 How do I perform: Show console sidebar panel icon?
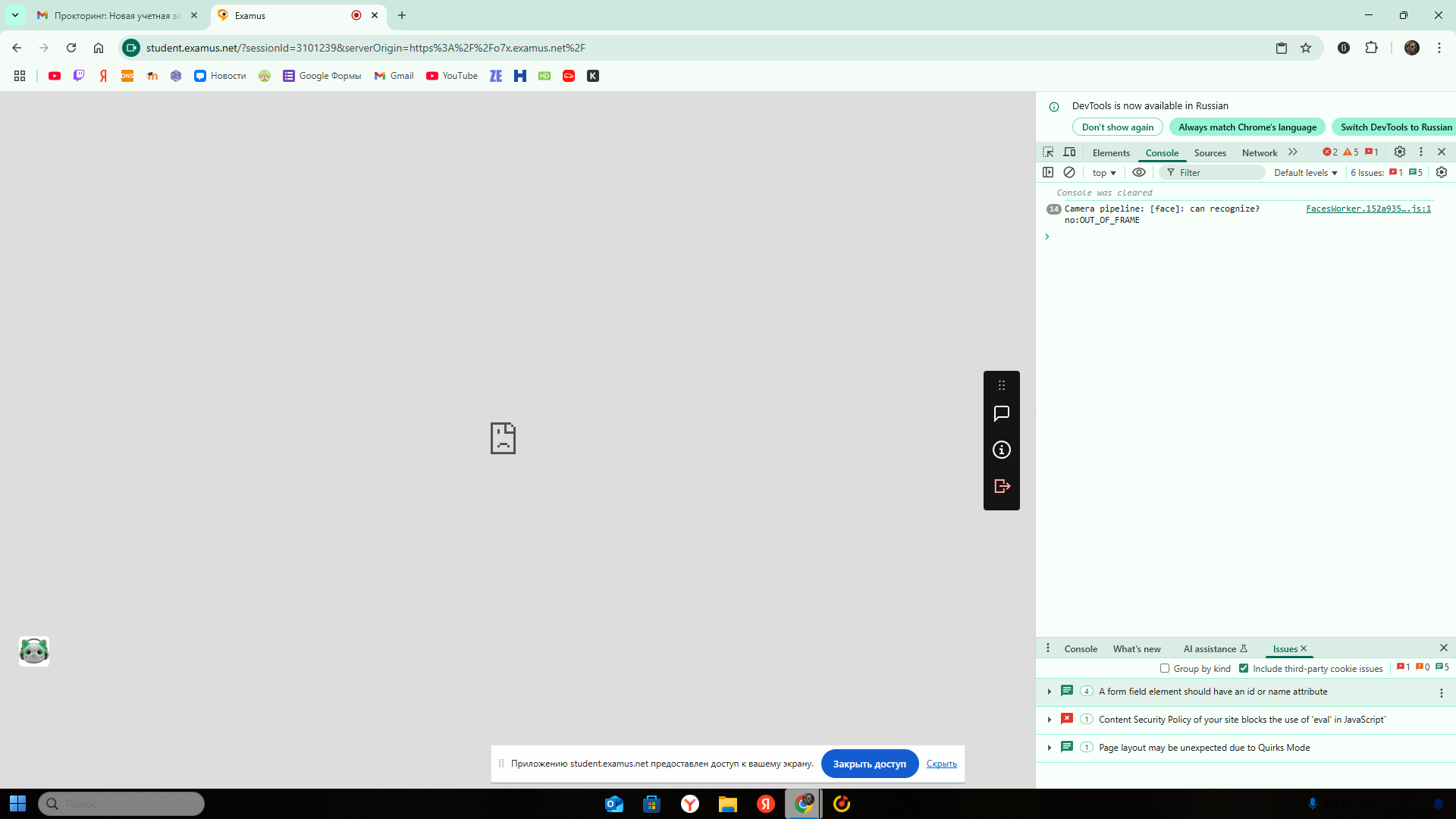coord(1048,173)
